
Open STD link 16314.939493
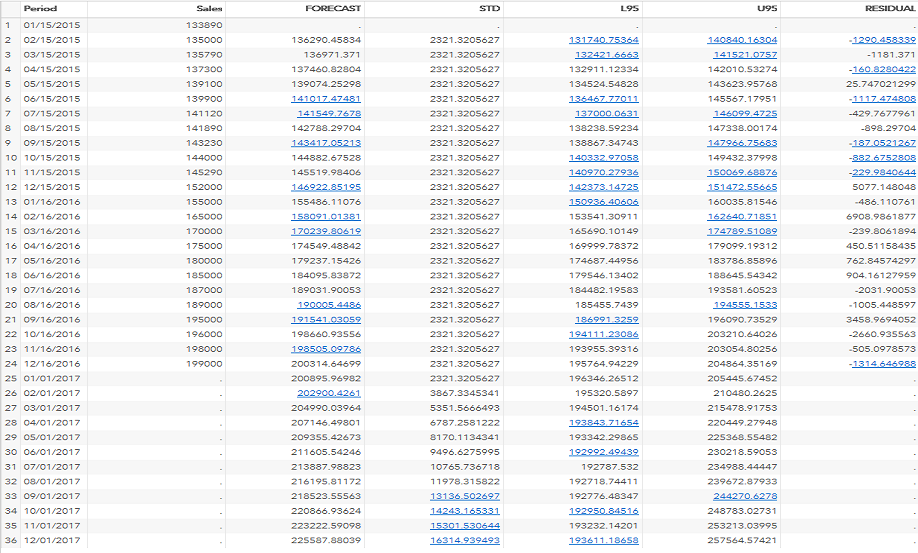tap(465, 540)
